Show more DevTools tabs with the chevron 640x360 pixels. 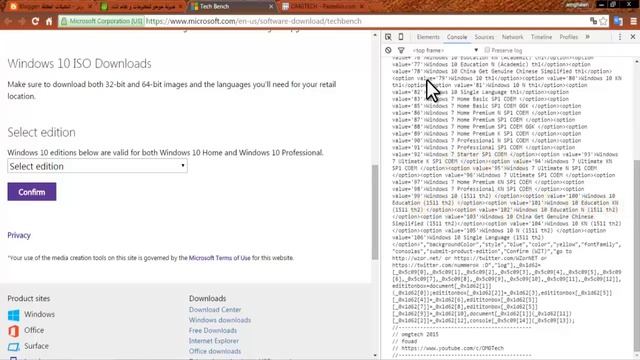(x=588, y=37)
